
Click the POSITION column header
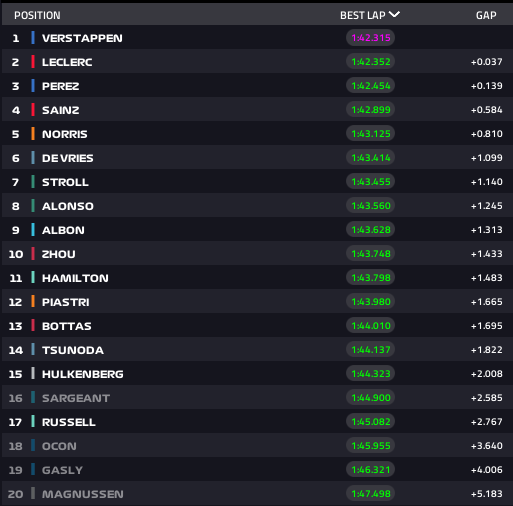pos(37,15)
